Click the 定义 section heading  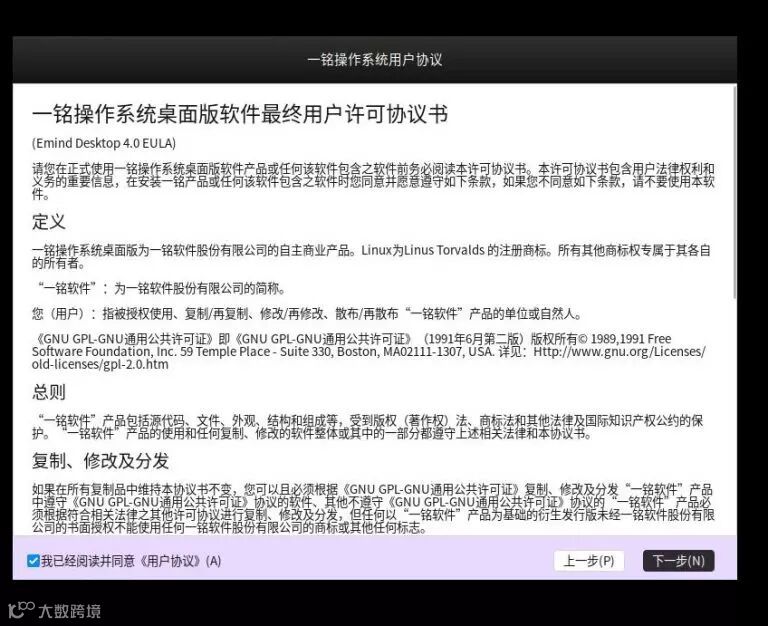coord(48,222)
